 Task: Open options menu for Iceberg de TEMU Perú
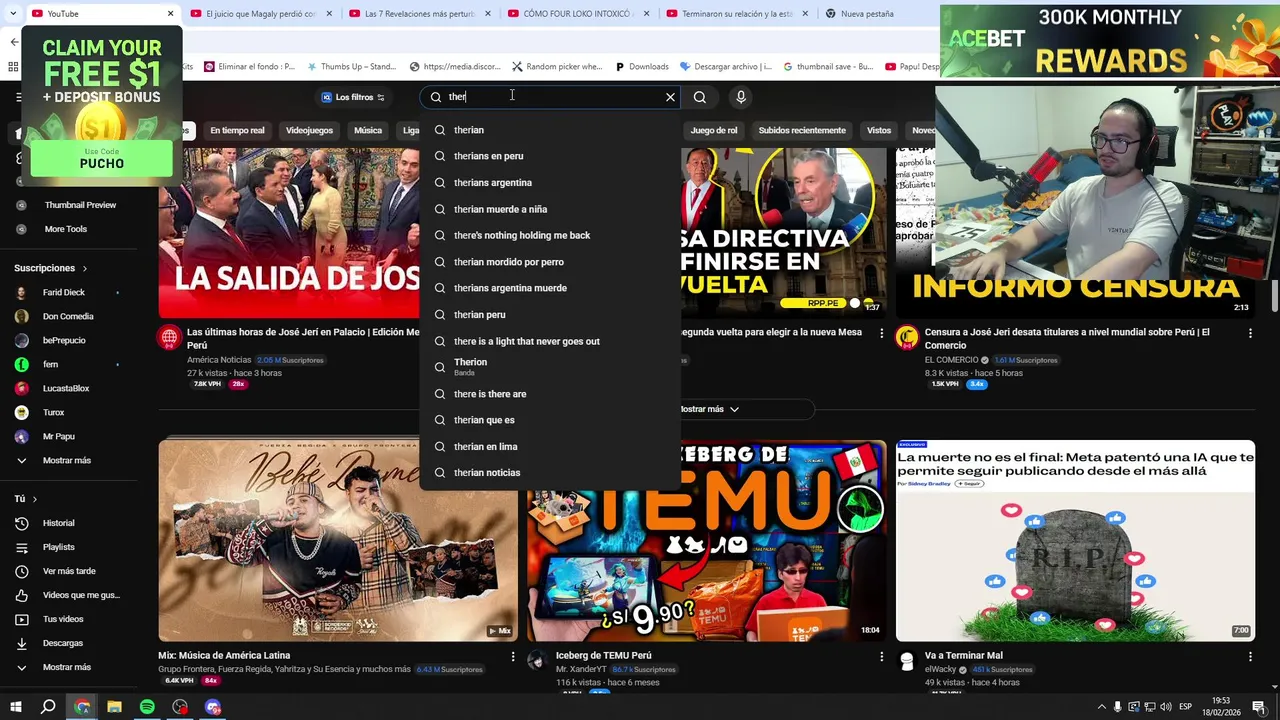coord(882,656)
